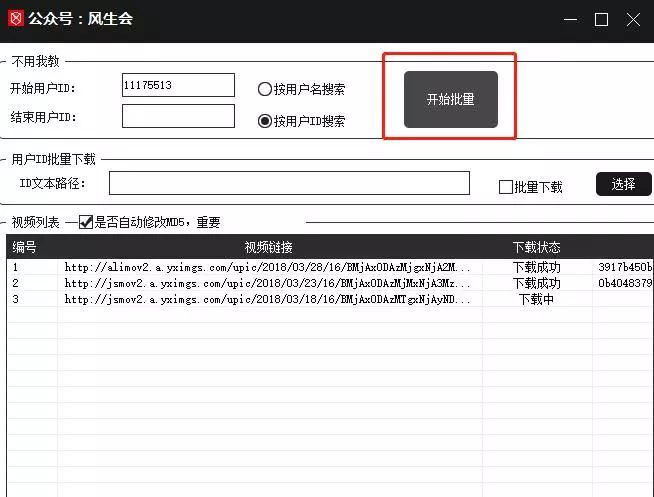This screenshot has height=497, width=654.
Task: Minimize the 风生会 window
Action: click(x=570, y=19)
